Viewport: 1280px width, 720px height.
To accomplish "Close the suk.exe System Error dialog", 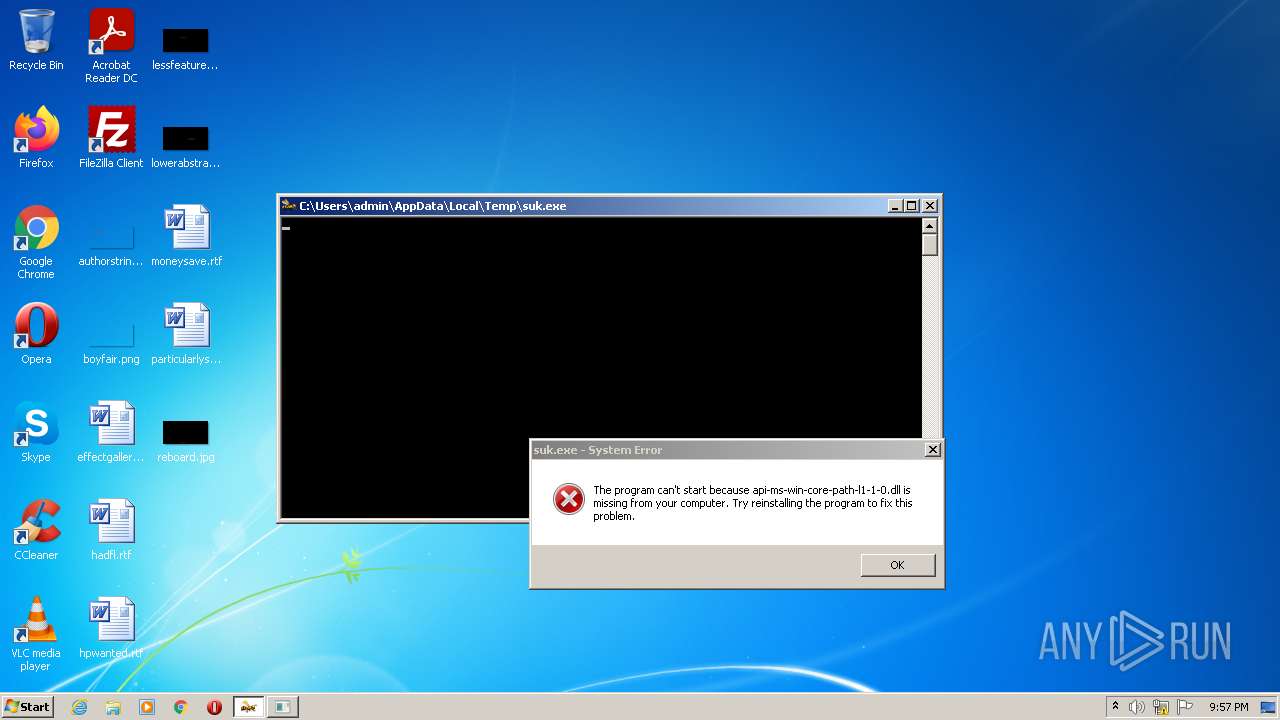I will tap(932, 450).
